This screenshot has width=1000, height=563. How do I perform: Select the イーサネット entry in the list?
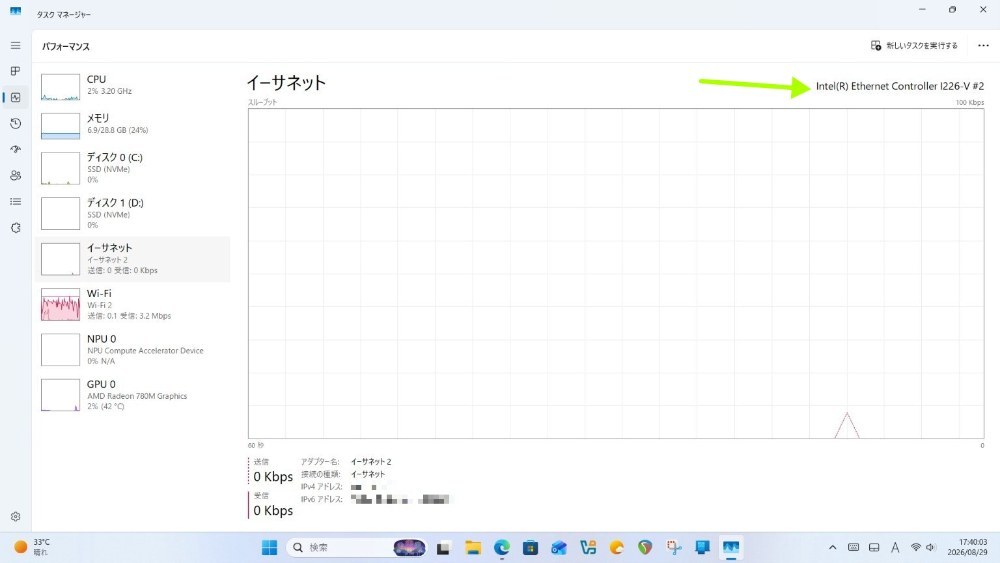(x=132, y=259)
